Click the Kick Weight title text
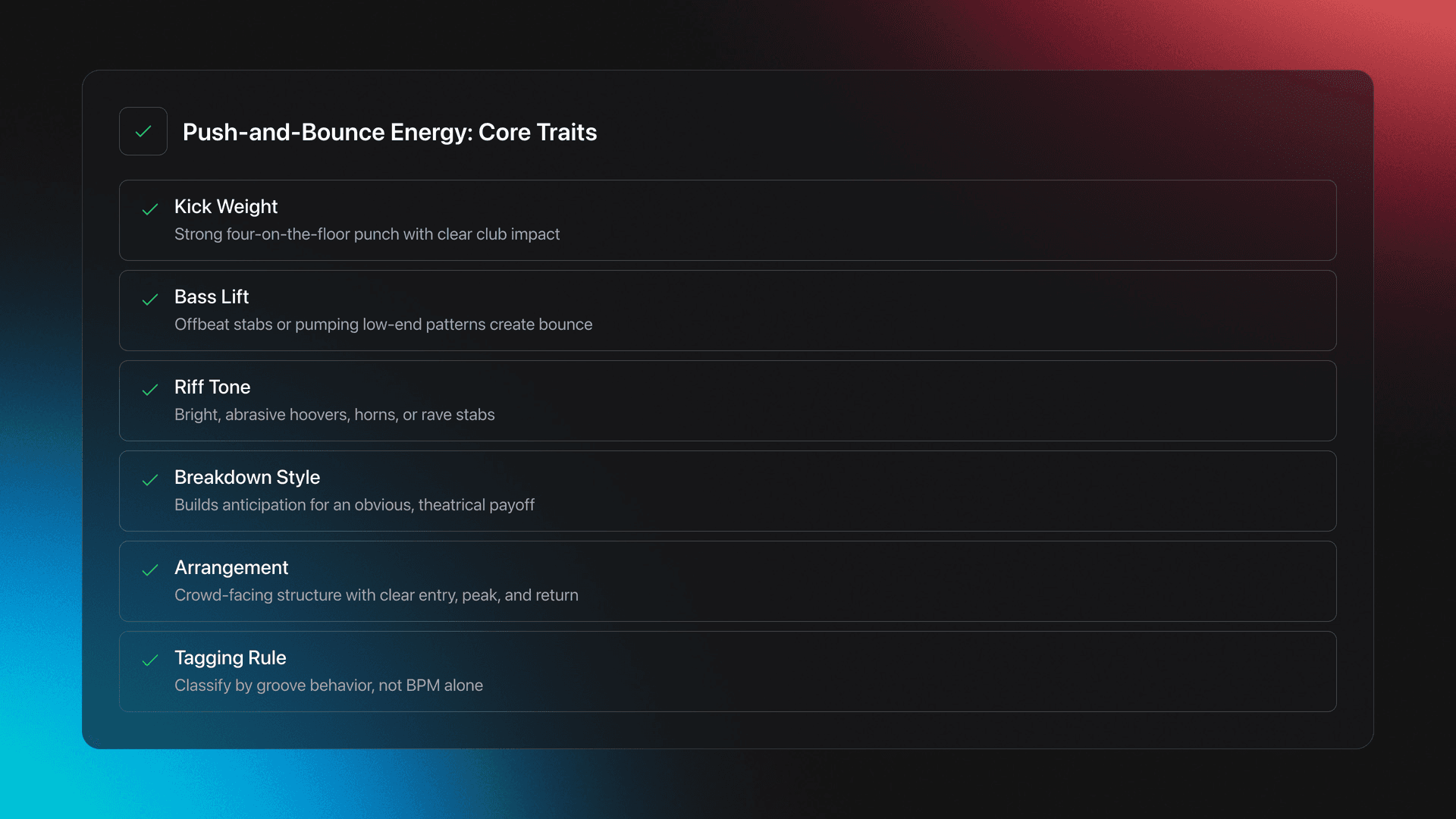Image resolution: width=1456 pixels, height=819 pixels. point(226,206)
